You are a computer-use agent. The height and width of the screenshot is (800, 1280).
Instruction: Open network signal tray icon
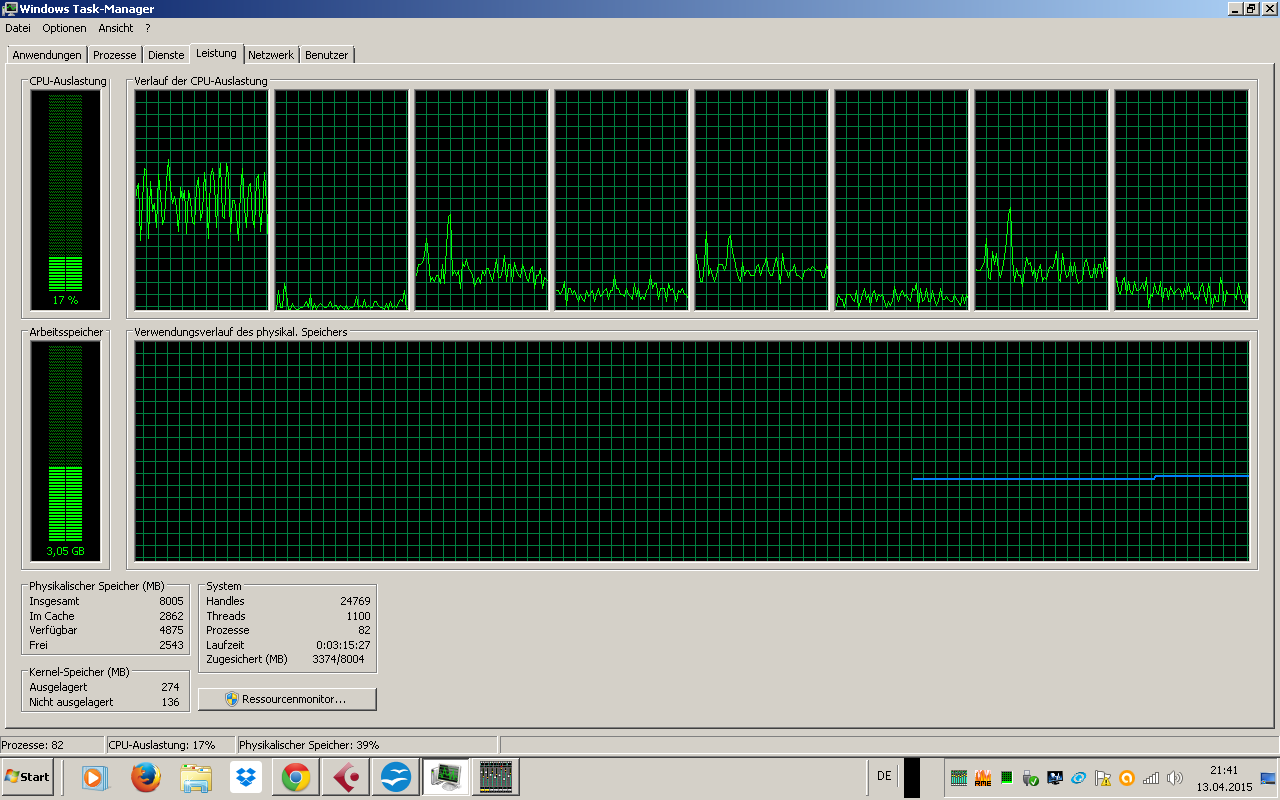1151,778
